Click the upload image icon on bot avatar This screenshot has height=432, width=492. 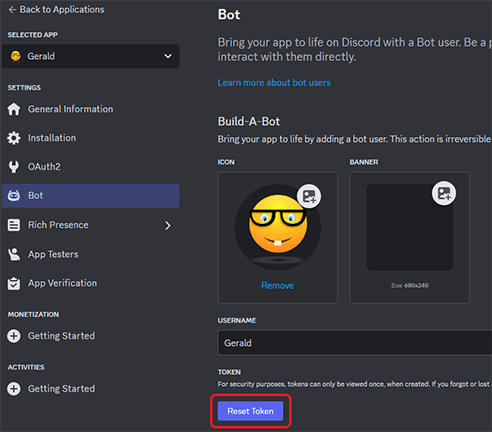309,196
